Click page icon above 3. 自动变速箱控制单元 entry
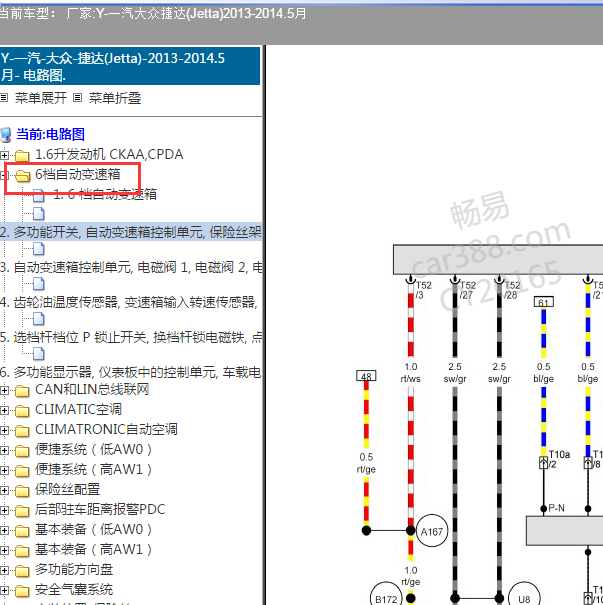 [x=39, y=249]
